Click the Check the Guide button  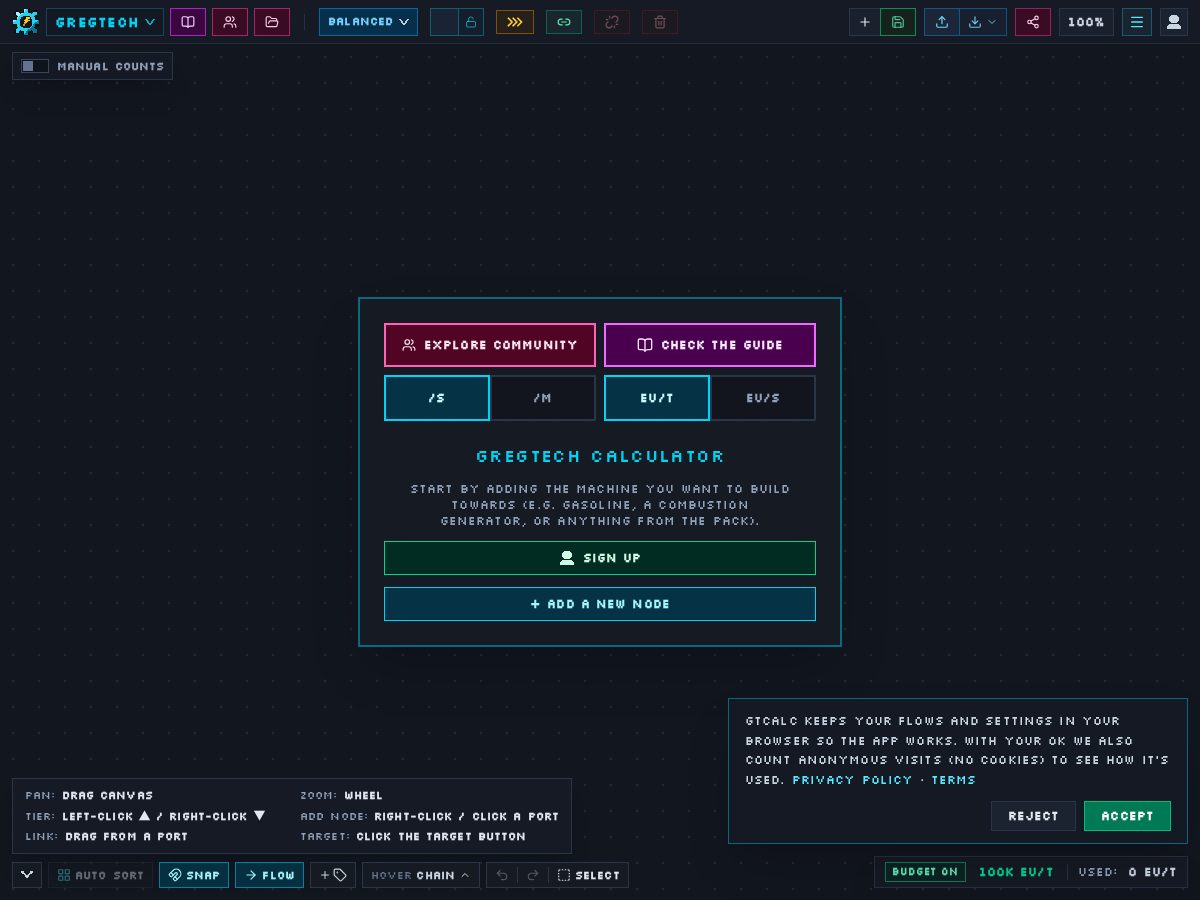coord(710,345)
